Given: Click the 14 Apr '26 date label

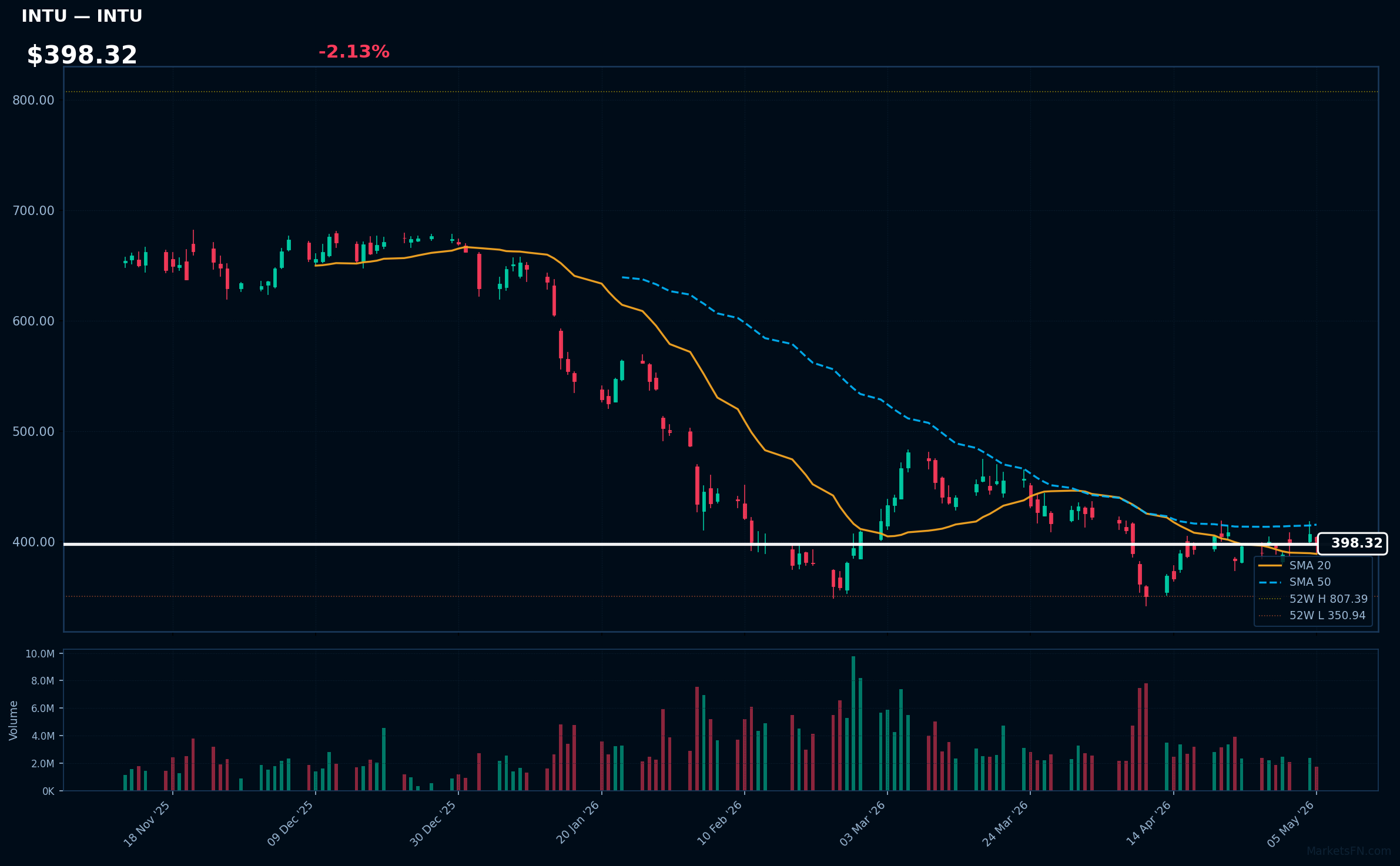Looking at the screenshot, I should [1148, 824].
